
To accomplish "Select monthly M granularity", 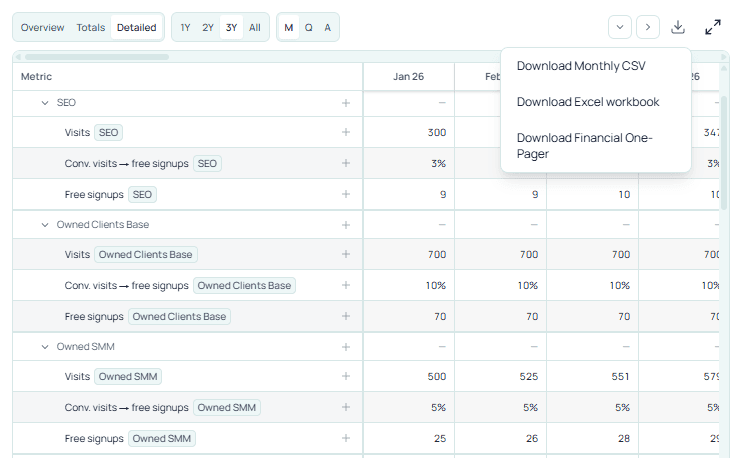I will 289,27.
